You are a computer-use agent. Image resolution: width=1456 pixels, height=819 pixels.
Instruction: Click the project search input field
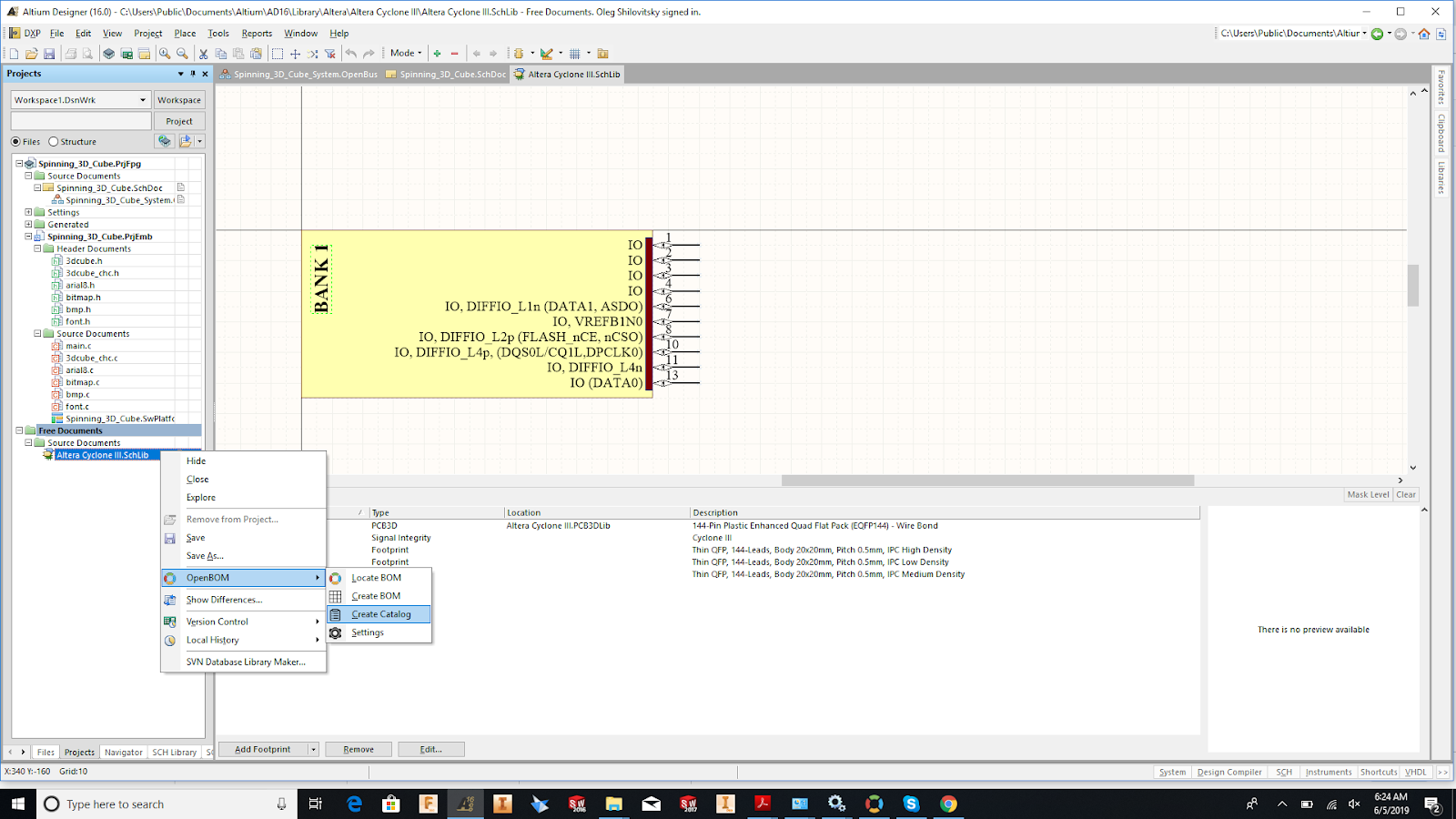click(81, 121)
